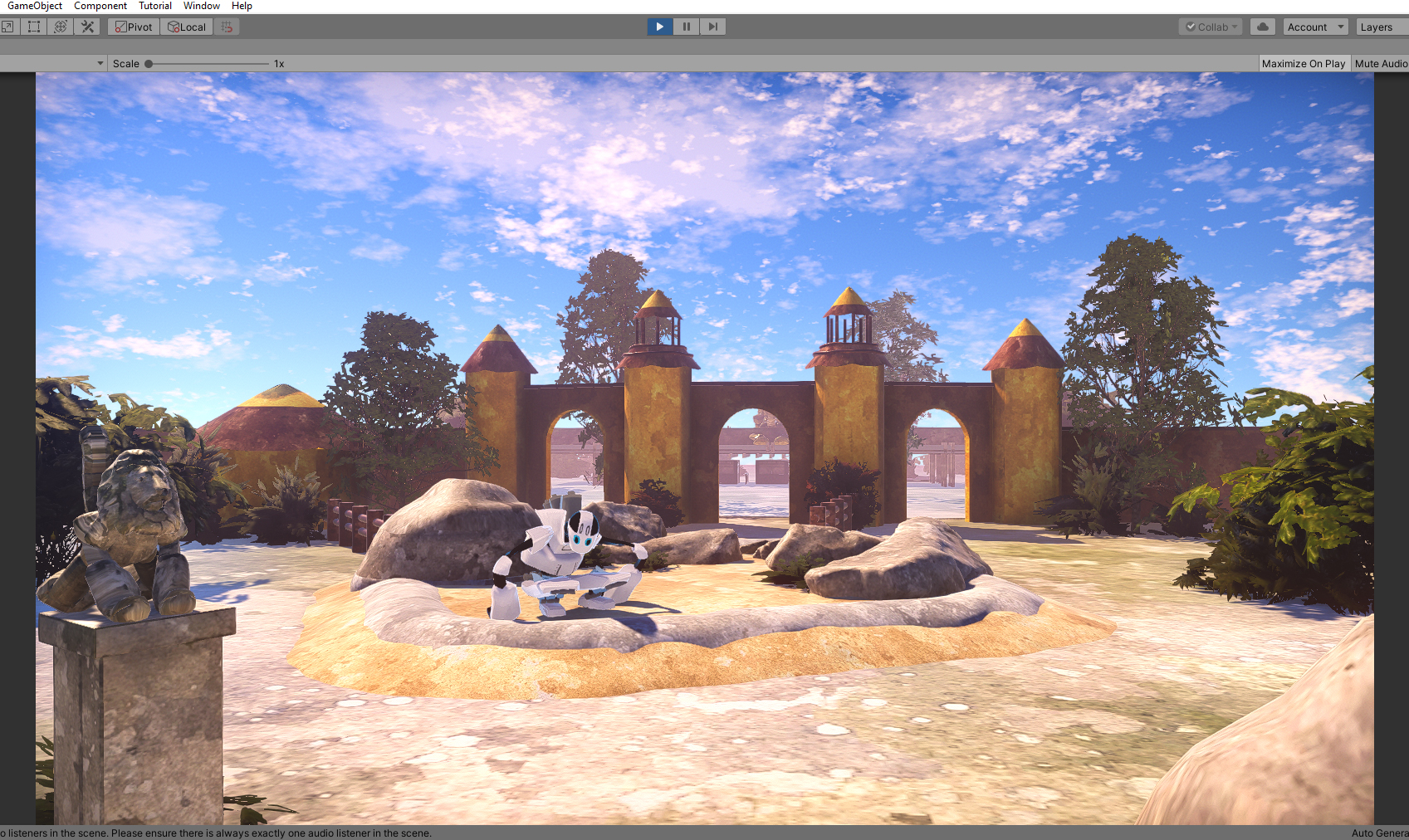Screen dimensions: 1409x840
Task: Select the Scale tool icon
Action: (x=7, y=27)
